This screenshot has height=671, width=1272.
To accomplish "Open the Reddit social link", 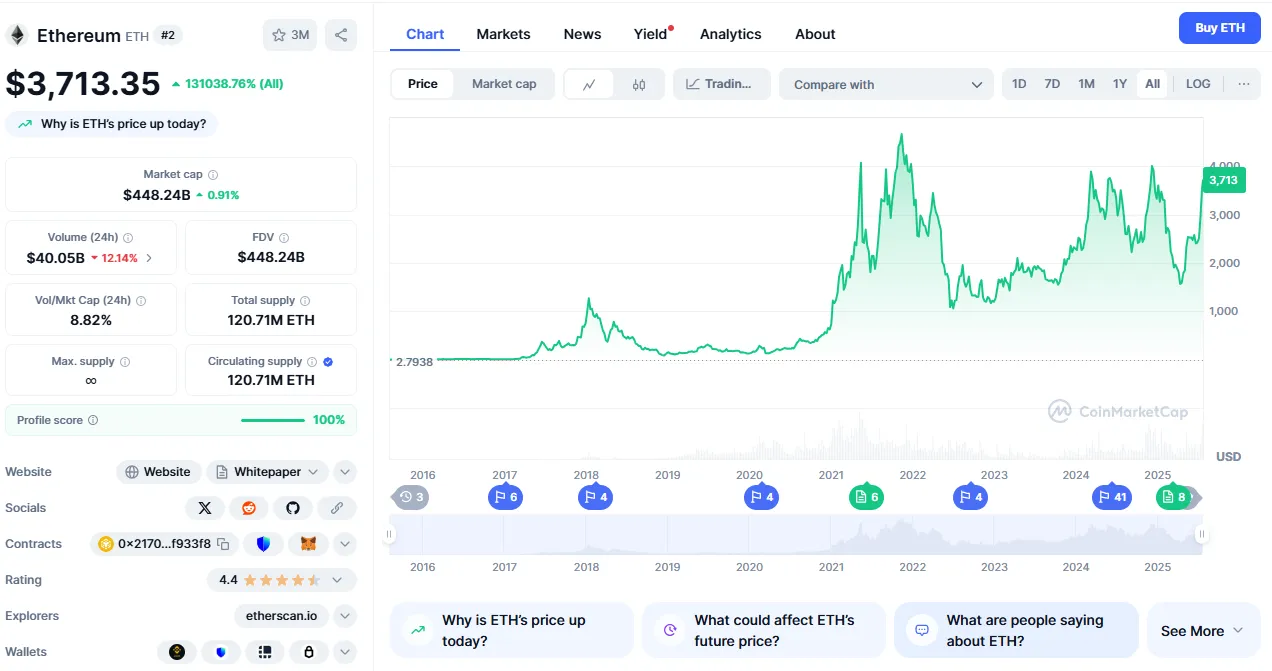I will coord(249,508).
